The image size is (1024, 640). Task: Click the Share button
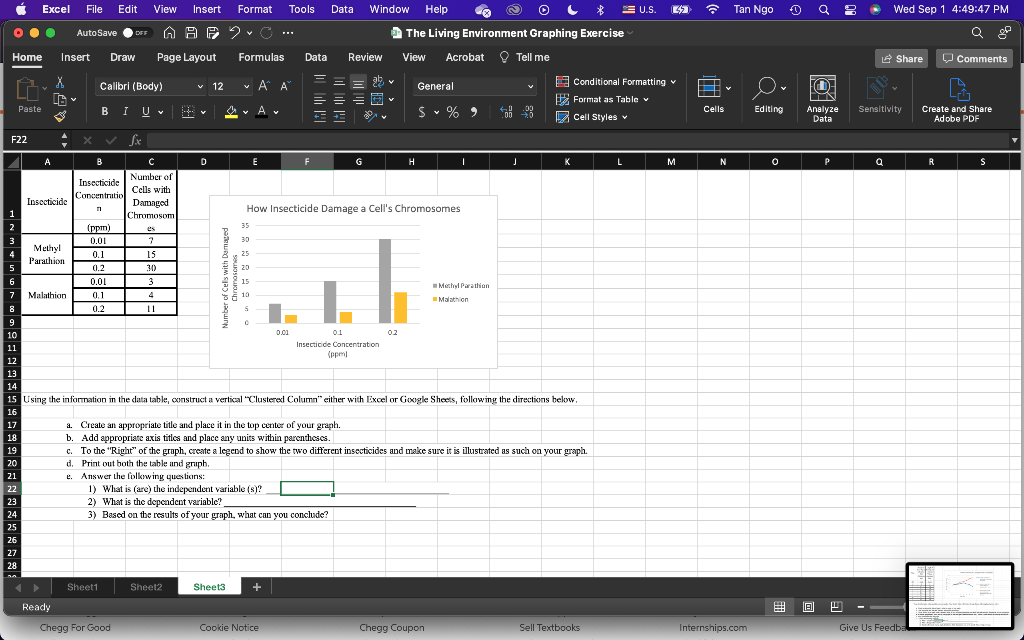(901, 57)
